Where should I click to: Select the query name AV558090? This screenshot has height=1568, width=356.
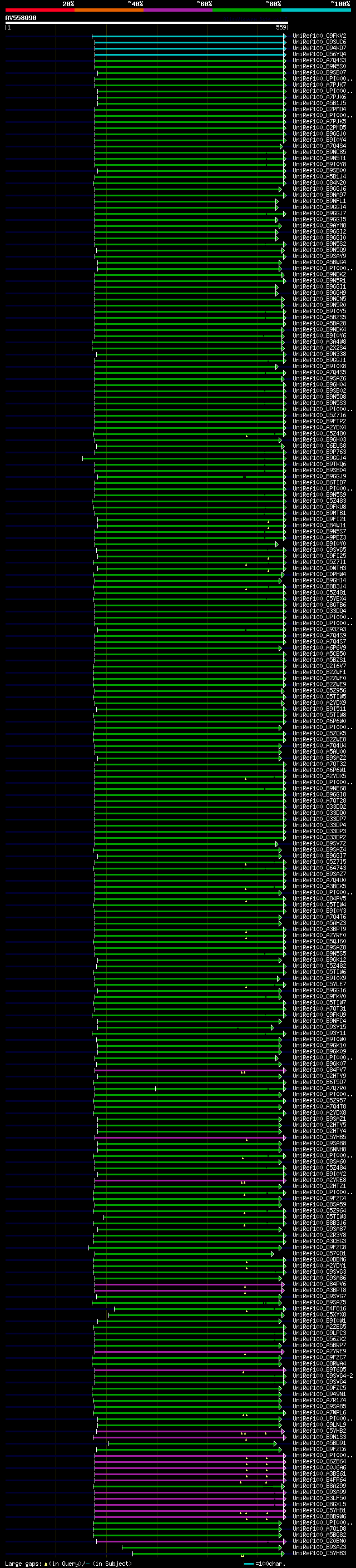[x=21, y=18]
